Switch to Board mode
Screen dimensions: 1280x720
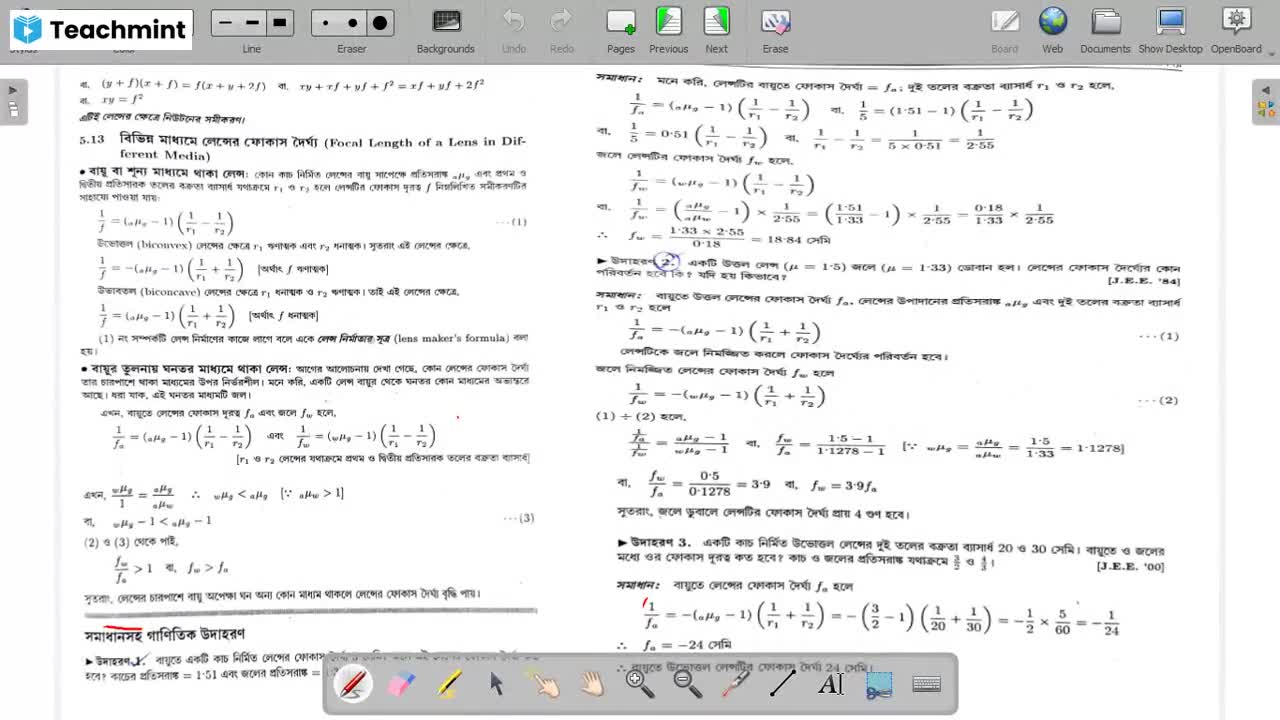point(1005,31)
